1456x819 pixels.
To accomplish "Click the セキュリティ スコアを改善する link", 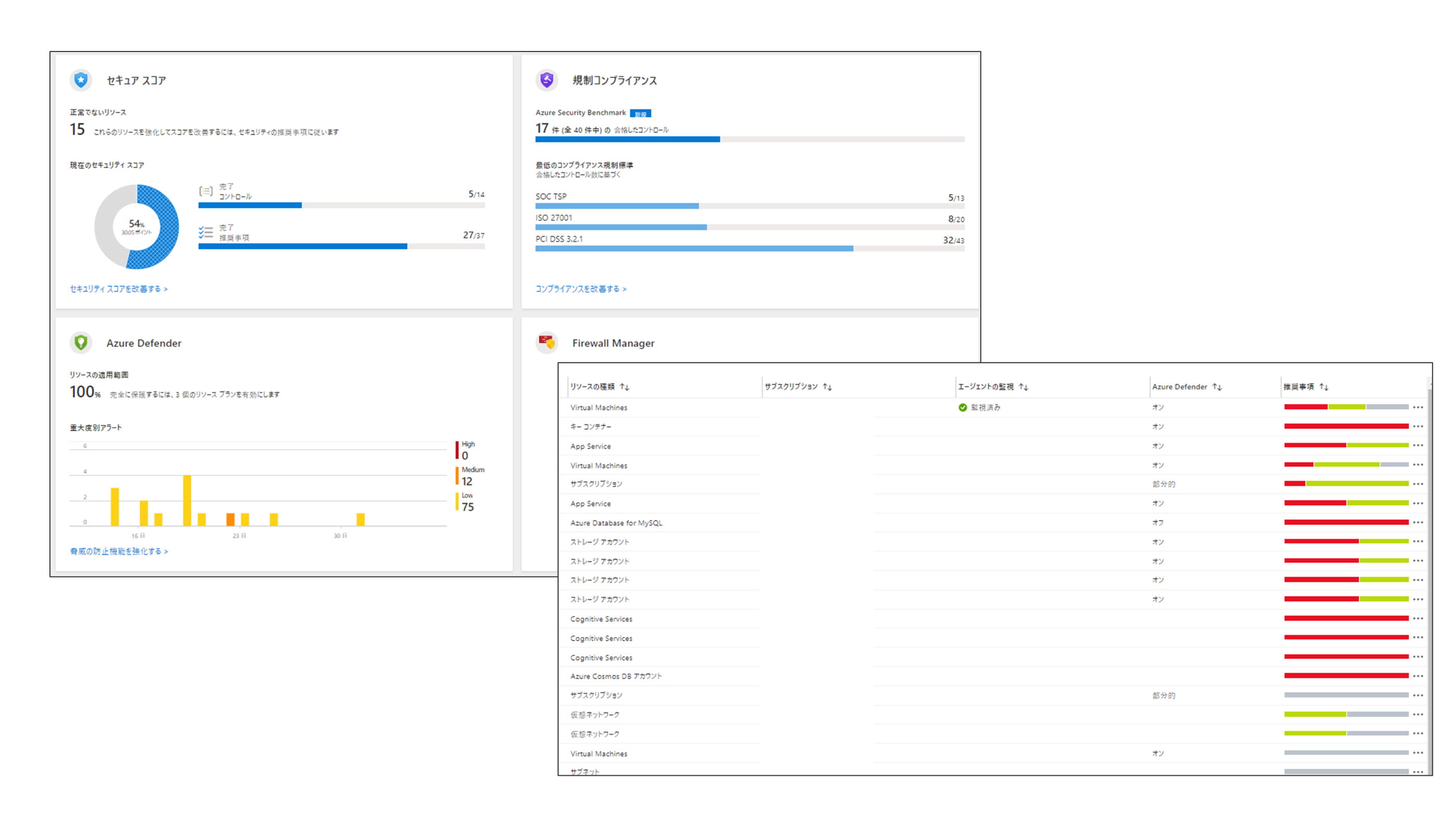I will 118,289.
